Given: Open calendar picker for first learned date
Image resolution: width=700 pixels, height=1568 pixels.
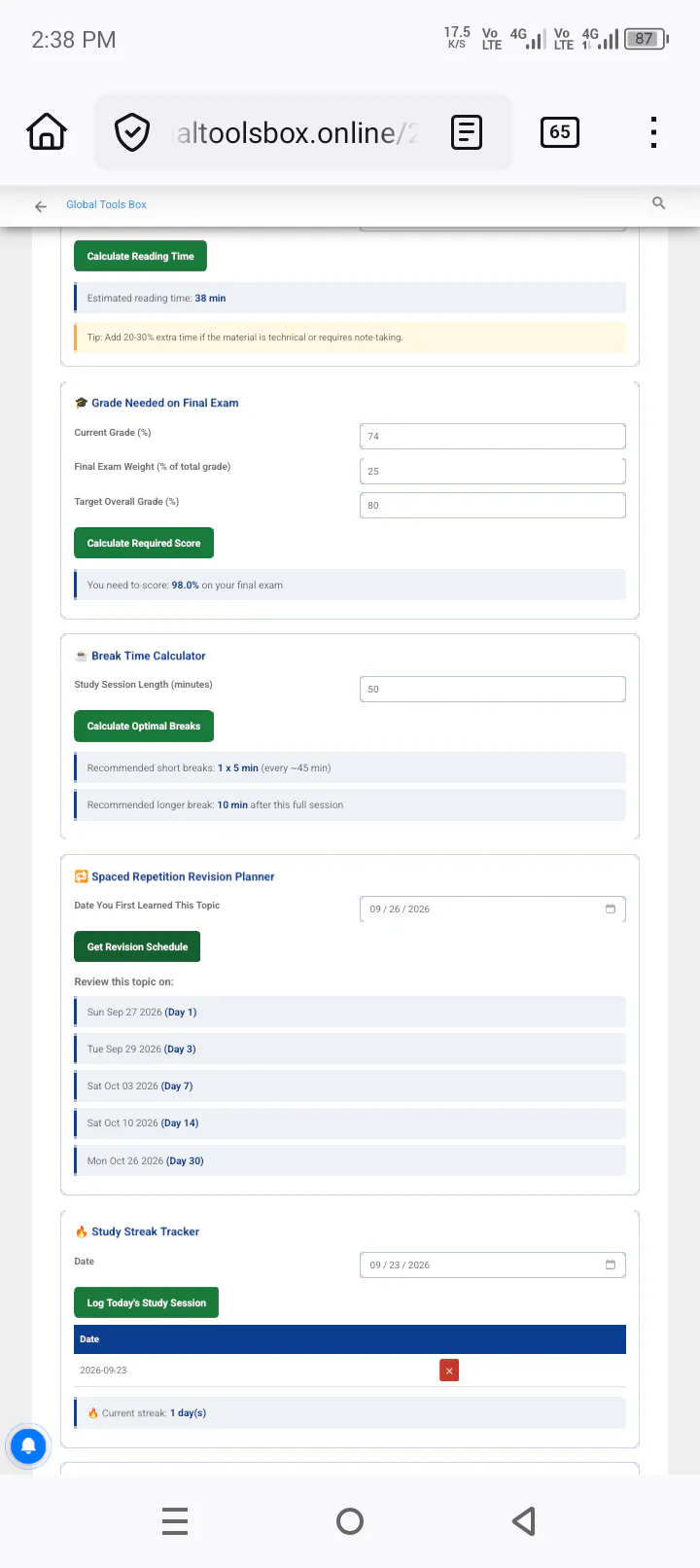Looking at the screenshot, I should click(611, 909).
